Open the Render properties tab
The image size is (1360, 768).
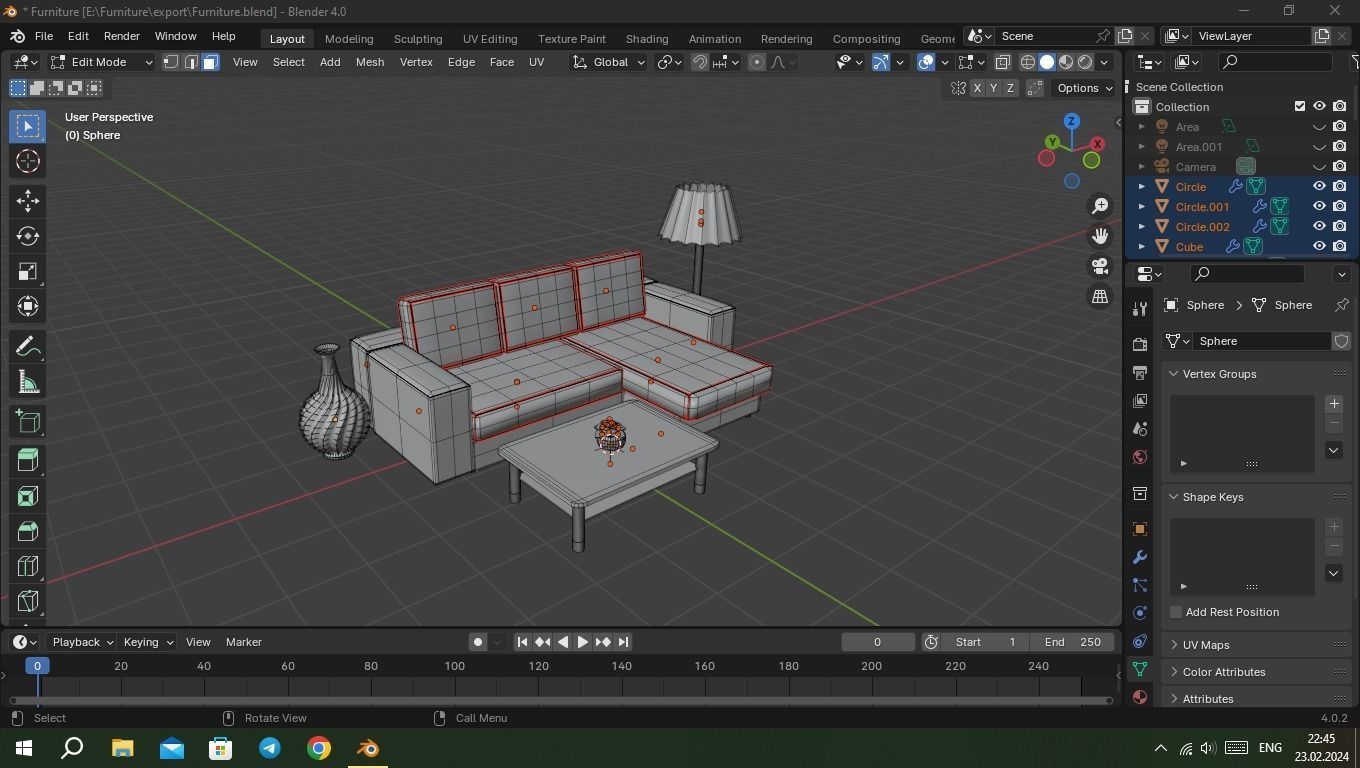tap(1139, 344)
